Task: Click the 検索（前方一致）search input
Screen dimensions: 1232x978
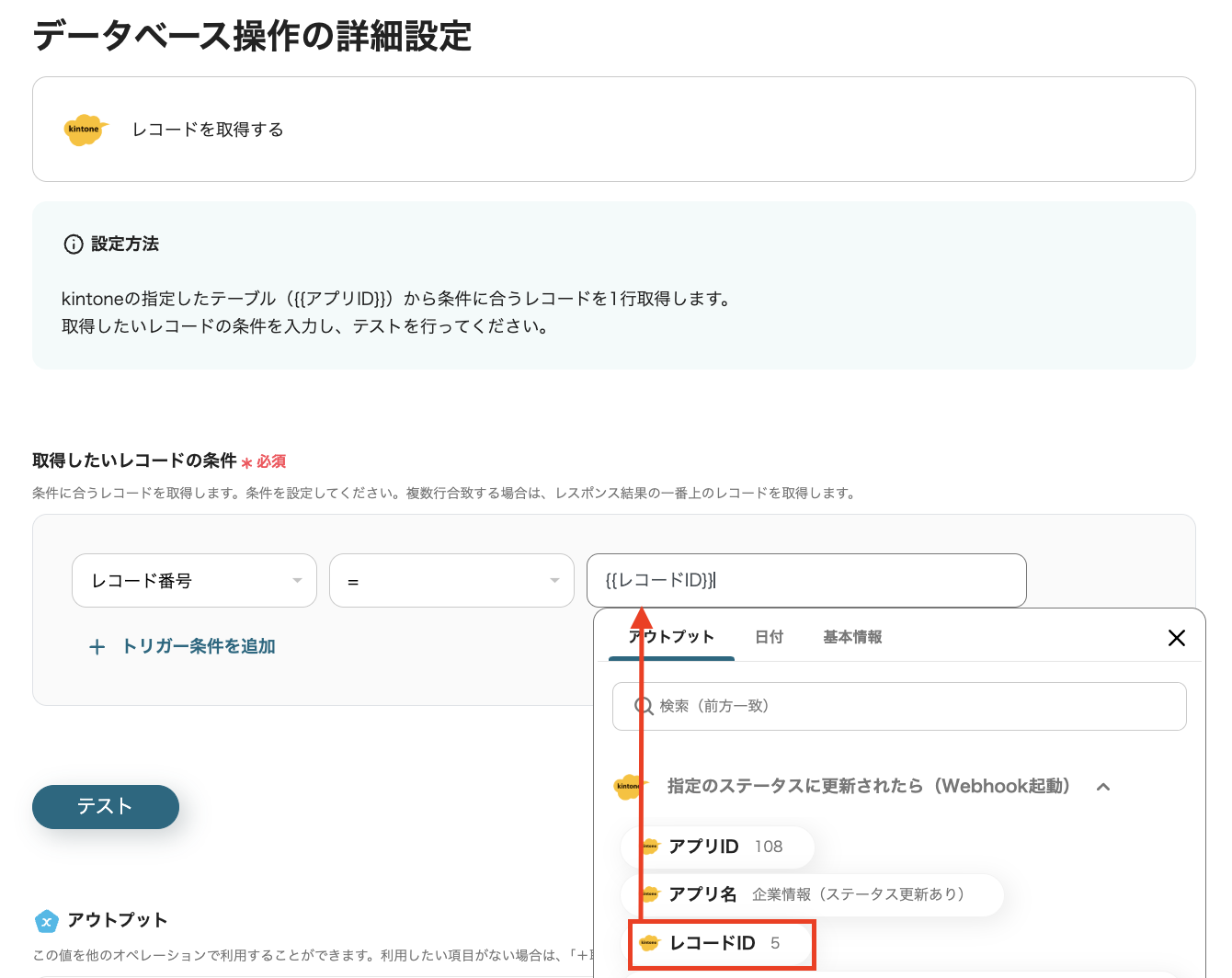Action: tap(910, 706)
